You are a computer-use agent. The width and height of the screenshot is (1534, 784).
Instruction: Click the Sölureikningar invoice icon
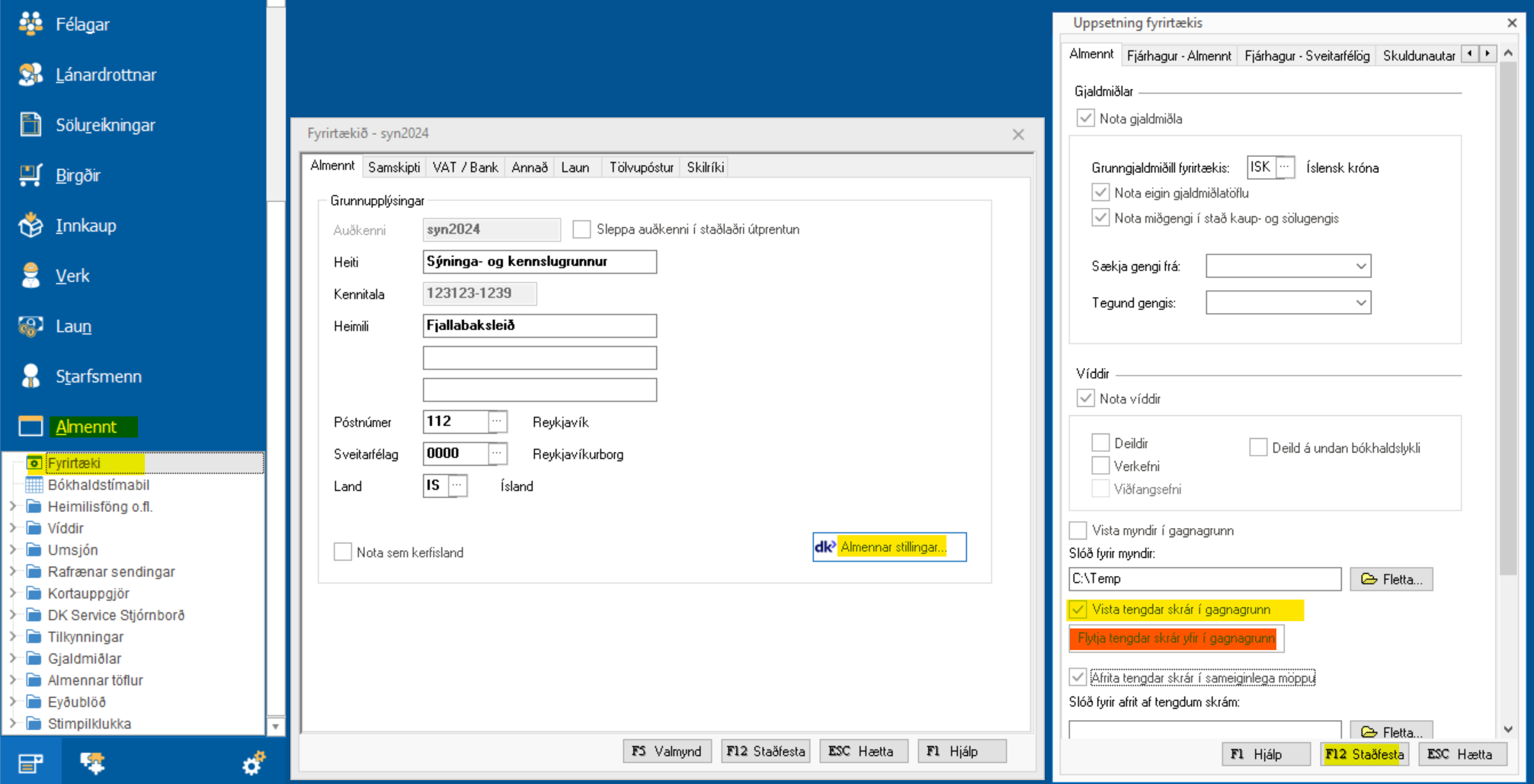point(30,124)
